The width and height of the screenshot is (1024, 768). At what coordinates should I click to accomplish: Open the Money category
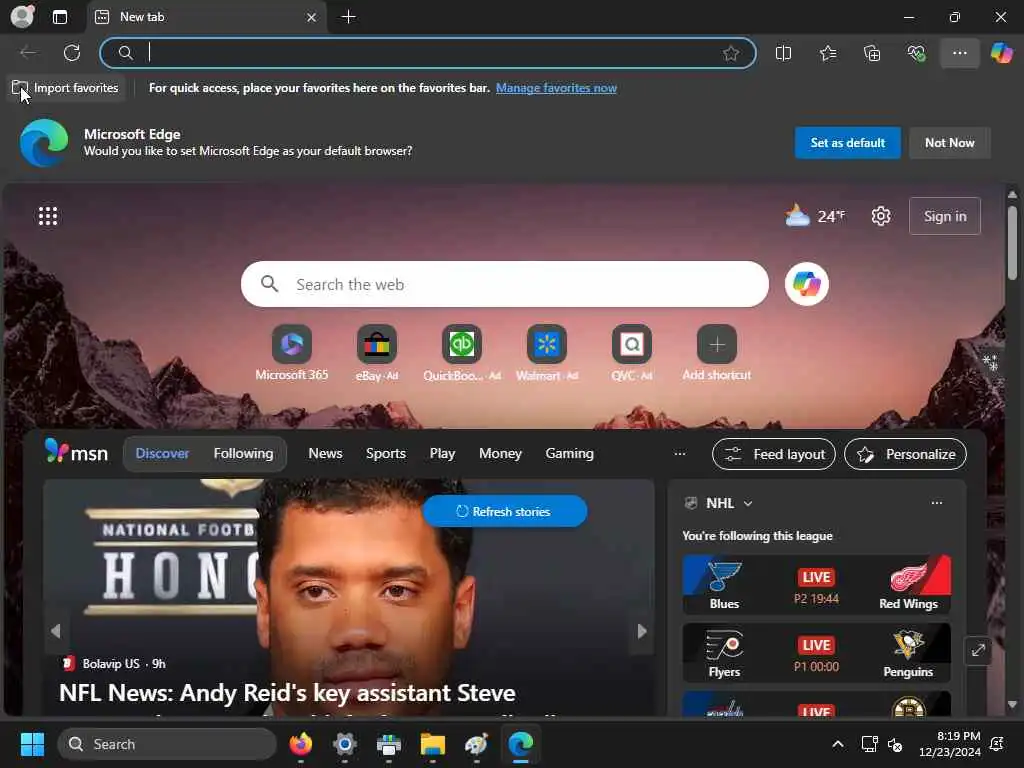tap(500, 453)
